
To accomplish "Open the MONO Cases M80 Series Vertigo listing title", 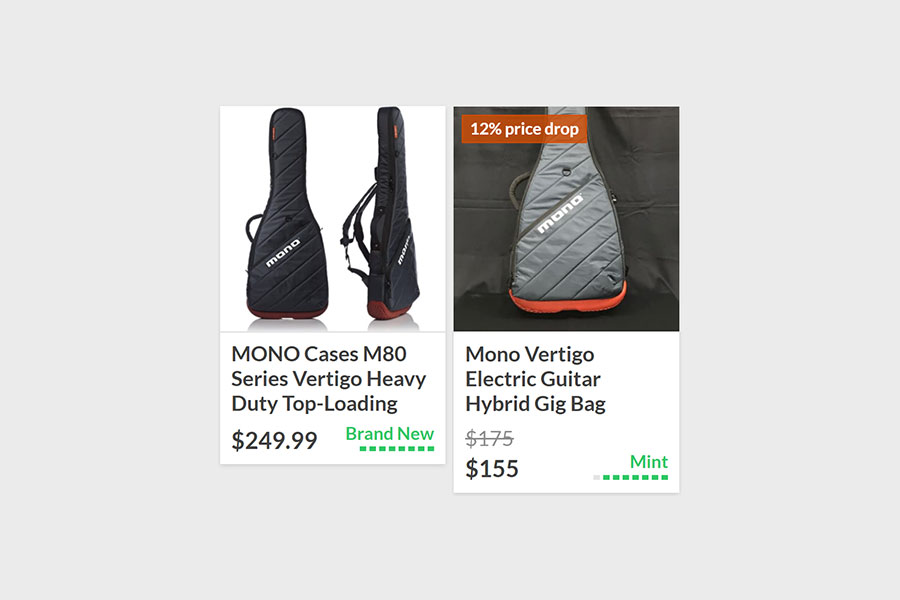I will coord(328,379).
